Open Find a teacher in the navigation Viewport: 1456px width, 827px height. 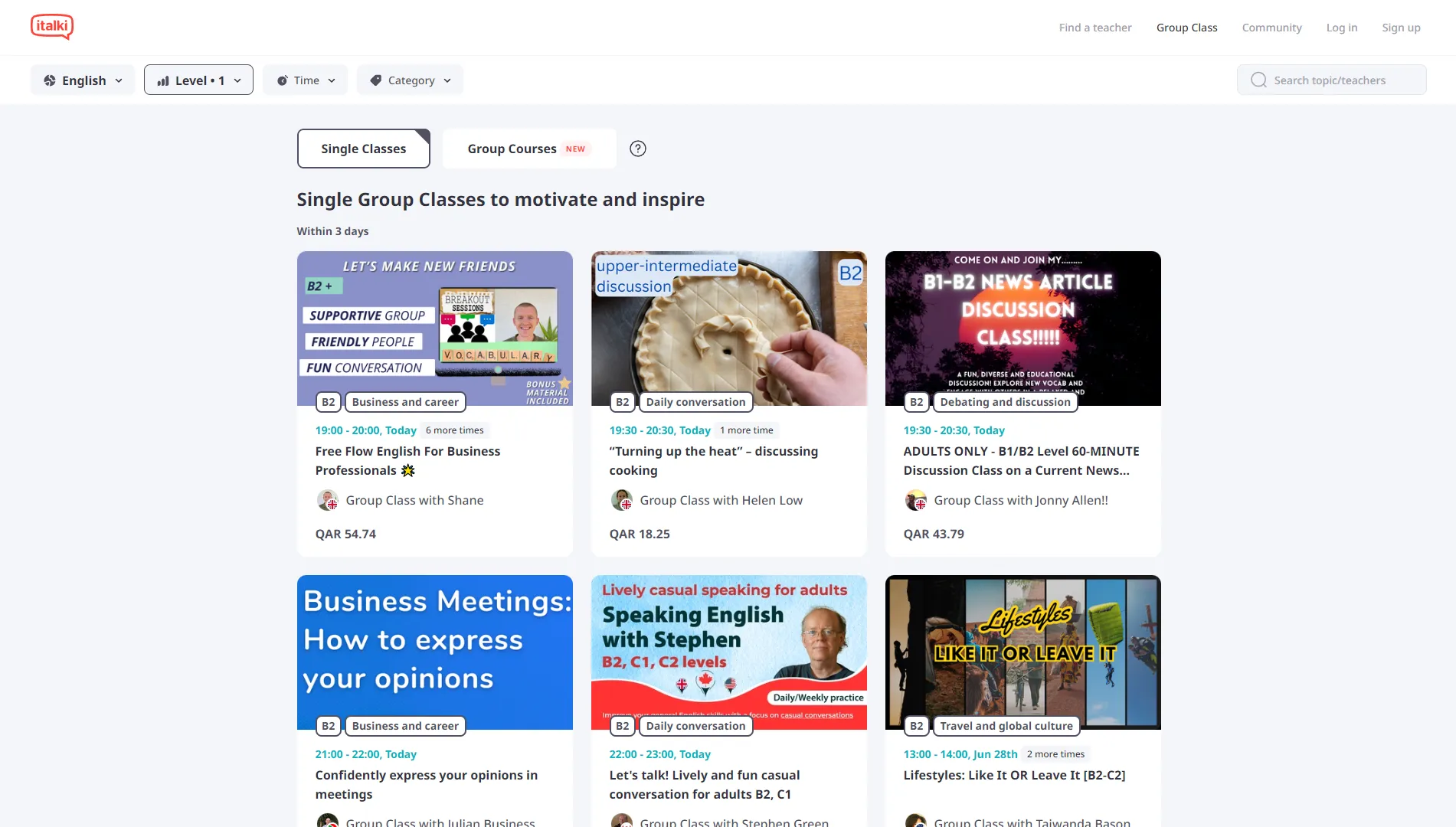1095,28
